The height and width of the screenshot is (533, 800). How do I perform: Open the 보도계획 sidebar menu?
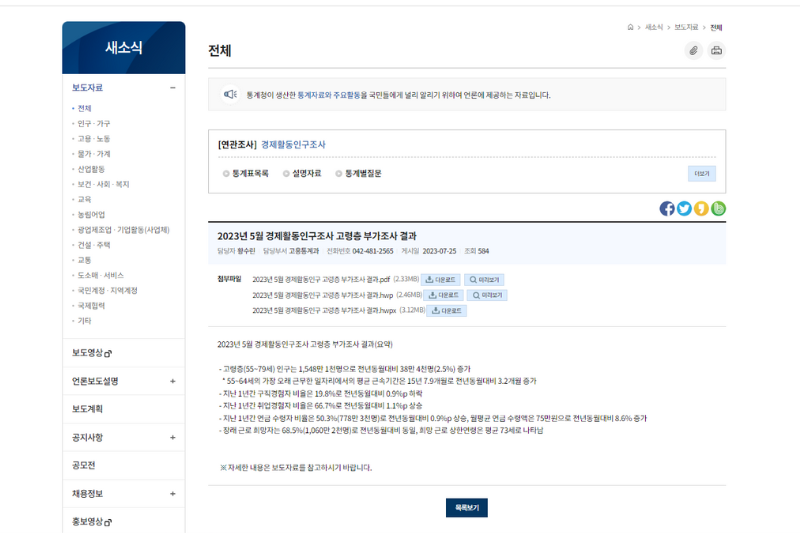point(88,409)
